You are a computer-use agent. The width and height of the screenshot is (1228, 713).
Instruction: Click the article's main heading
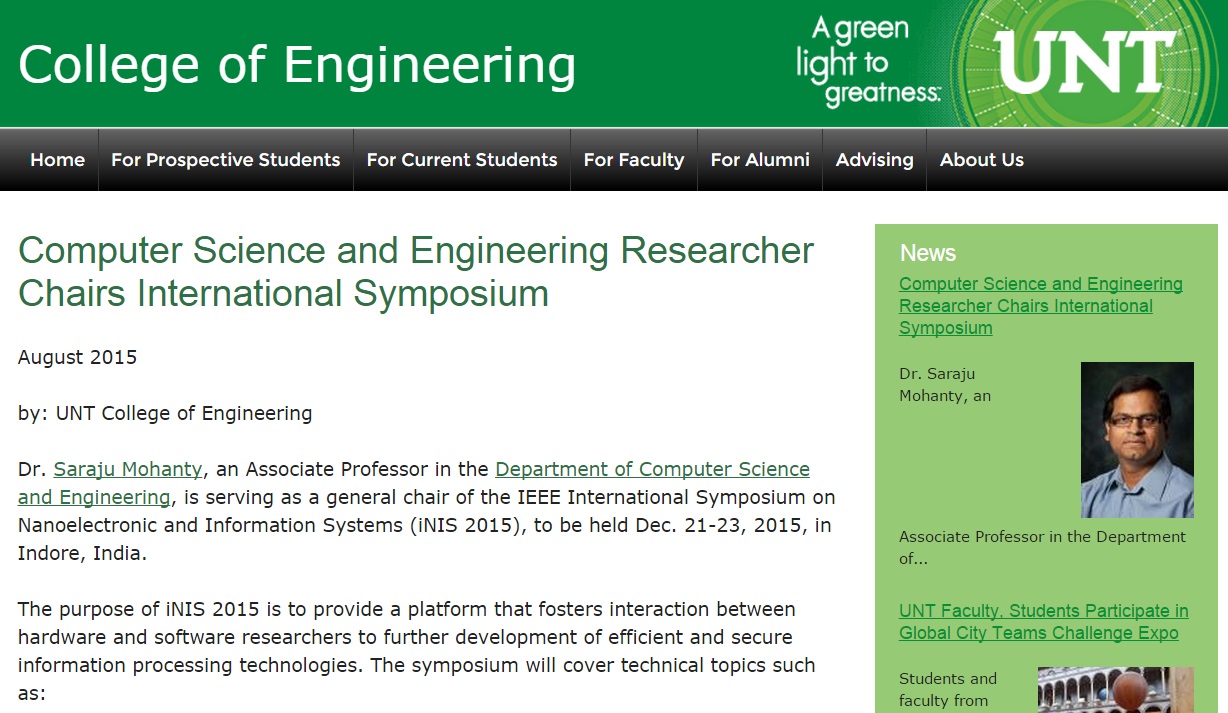coord(416,272)
